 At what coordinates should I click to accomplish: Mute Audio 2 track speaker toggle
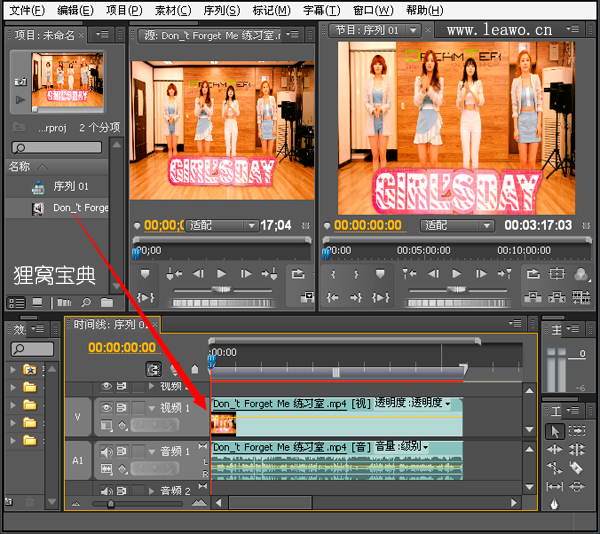click(106, 490)
